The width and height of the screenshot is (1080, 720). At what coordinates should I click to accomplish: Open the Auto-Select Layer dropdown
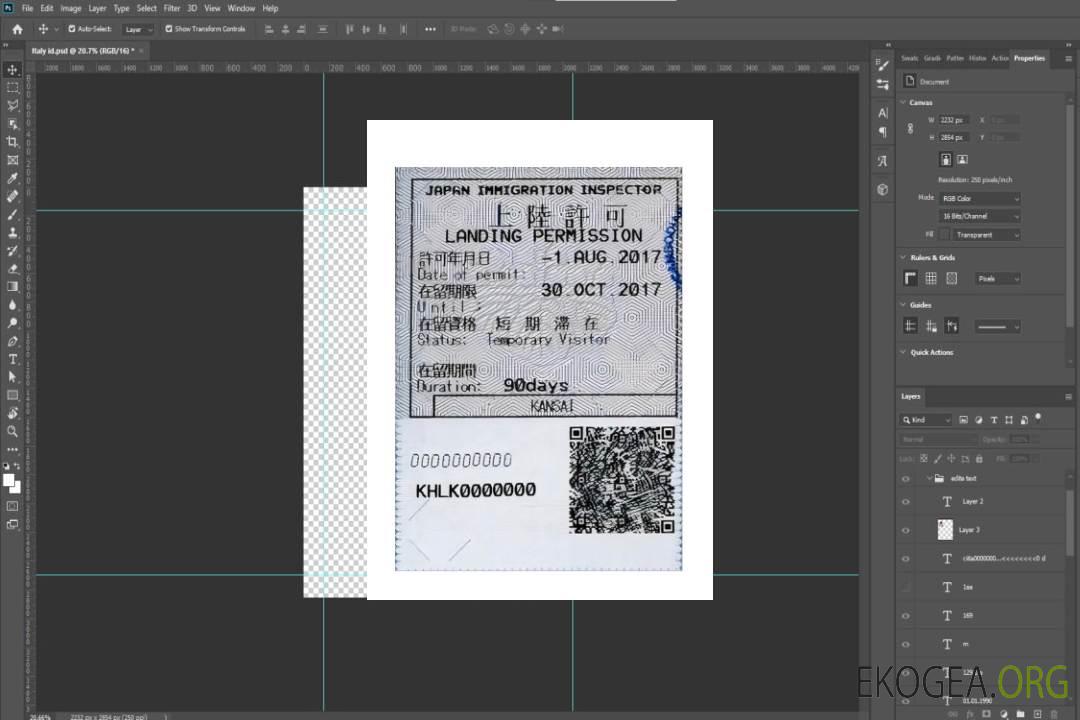138,29
